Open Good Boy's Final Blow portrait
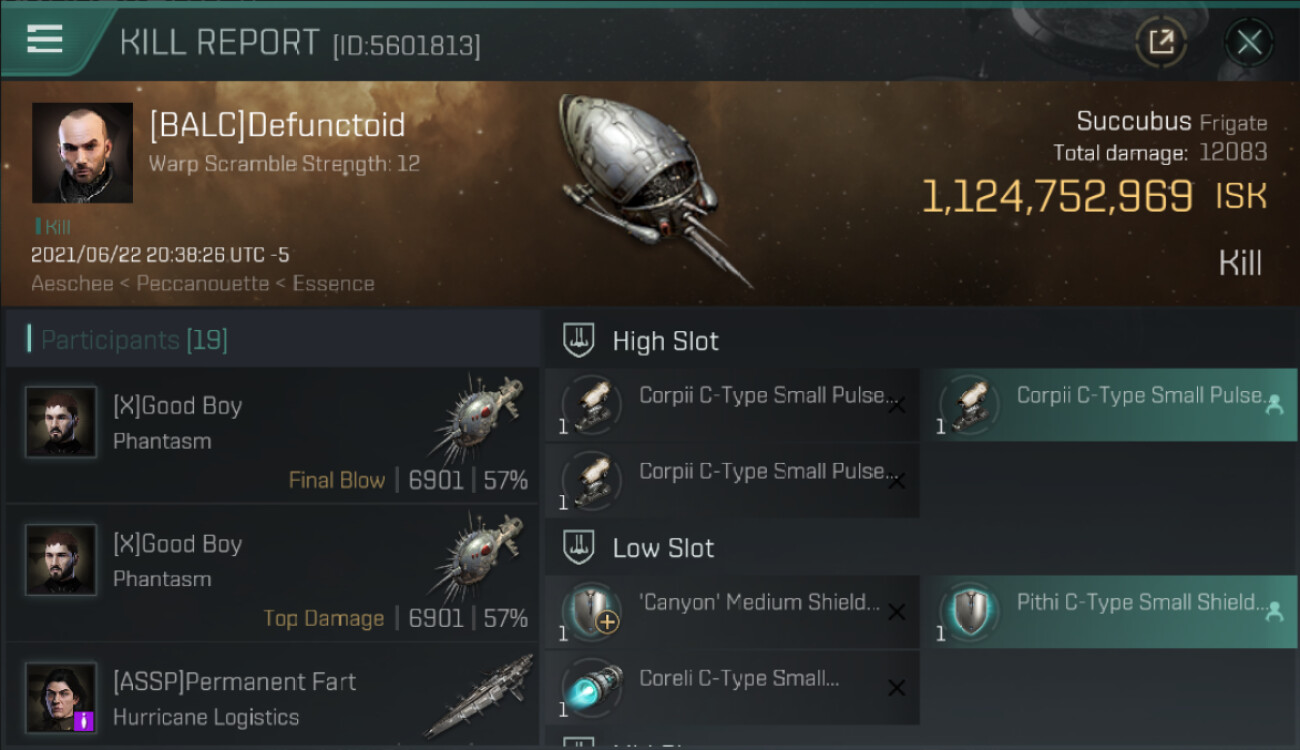 click(x=61, y=422)
